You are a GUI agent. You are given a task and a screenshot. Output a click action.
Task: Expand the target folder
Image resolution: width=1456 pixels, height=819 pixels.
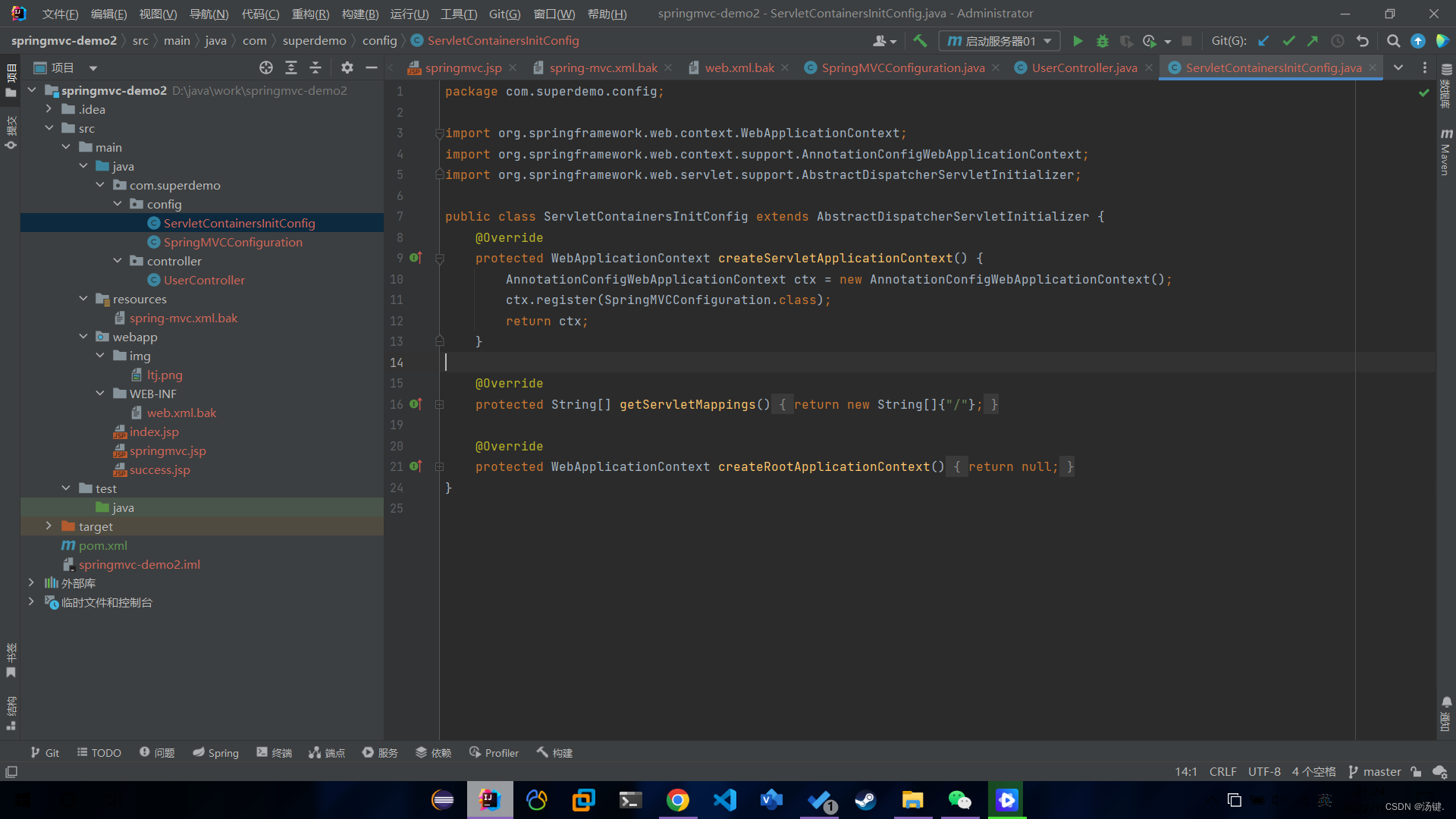click(x=49, y=526)
